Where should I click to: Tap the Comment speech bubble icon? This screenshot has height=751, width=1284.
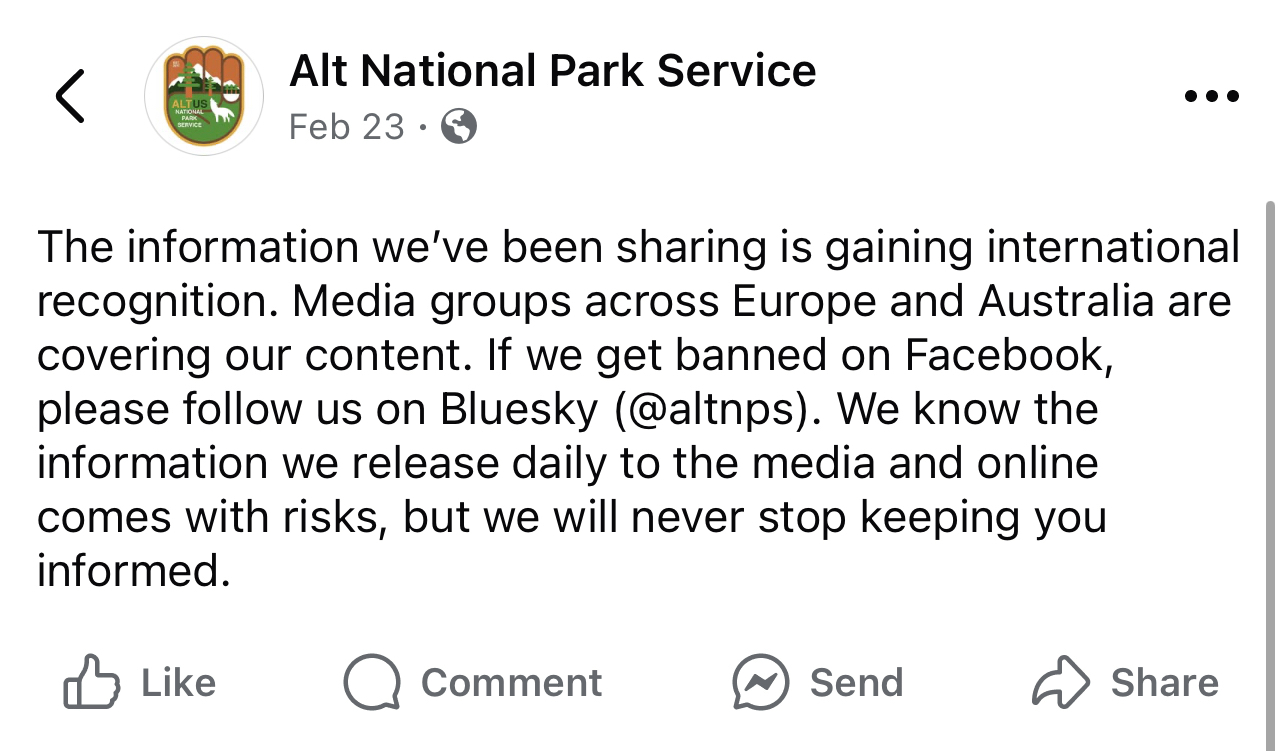pos(372,682)
